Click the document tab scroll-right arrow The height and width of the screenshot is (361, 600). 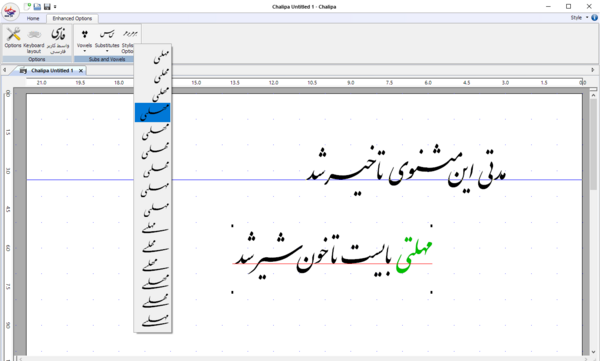tap(593, 70)
